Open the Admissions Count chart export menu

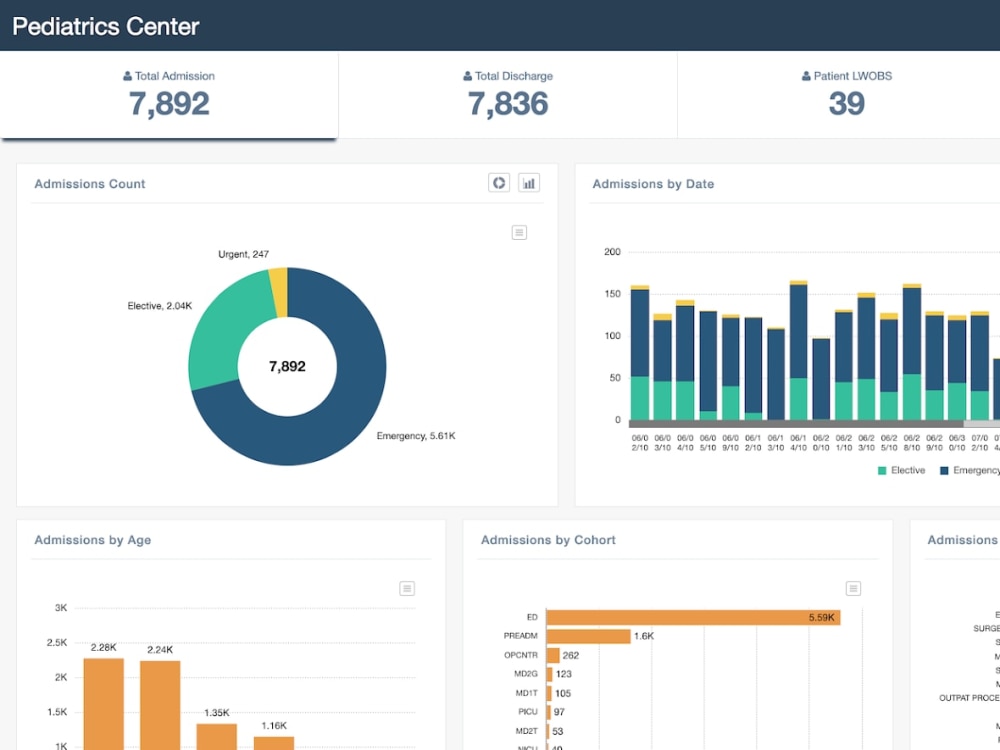tap(519, 231)
